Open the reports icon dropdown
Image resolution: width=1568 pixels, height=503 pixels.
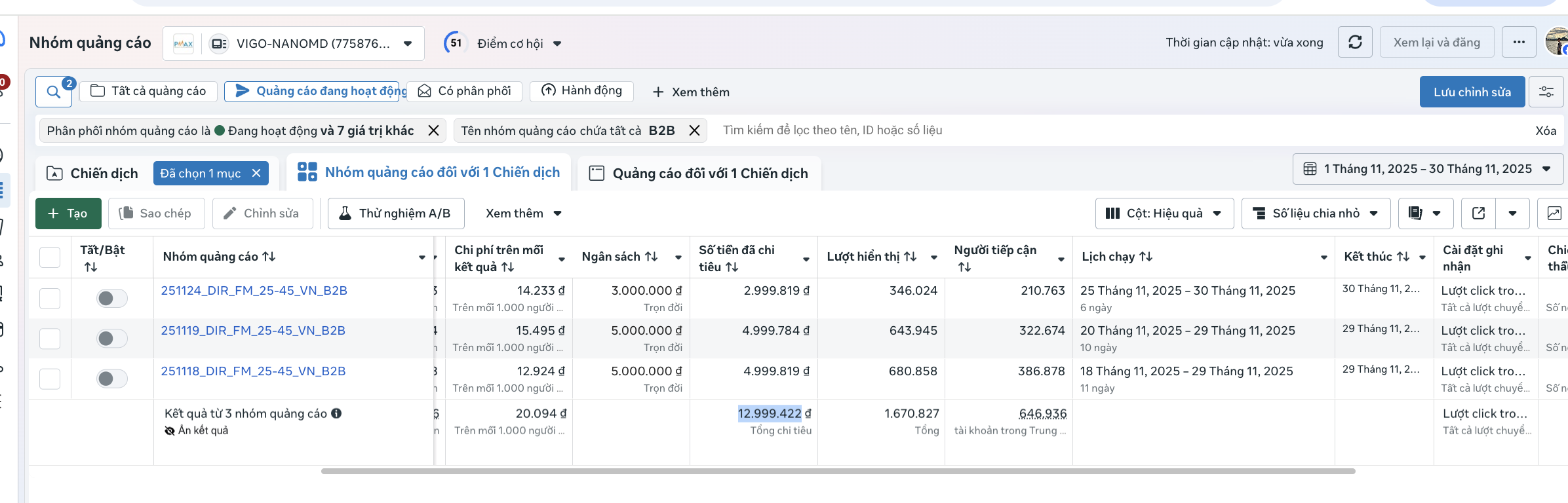point(1425,214)
